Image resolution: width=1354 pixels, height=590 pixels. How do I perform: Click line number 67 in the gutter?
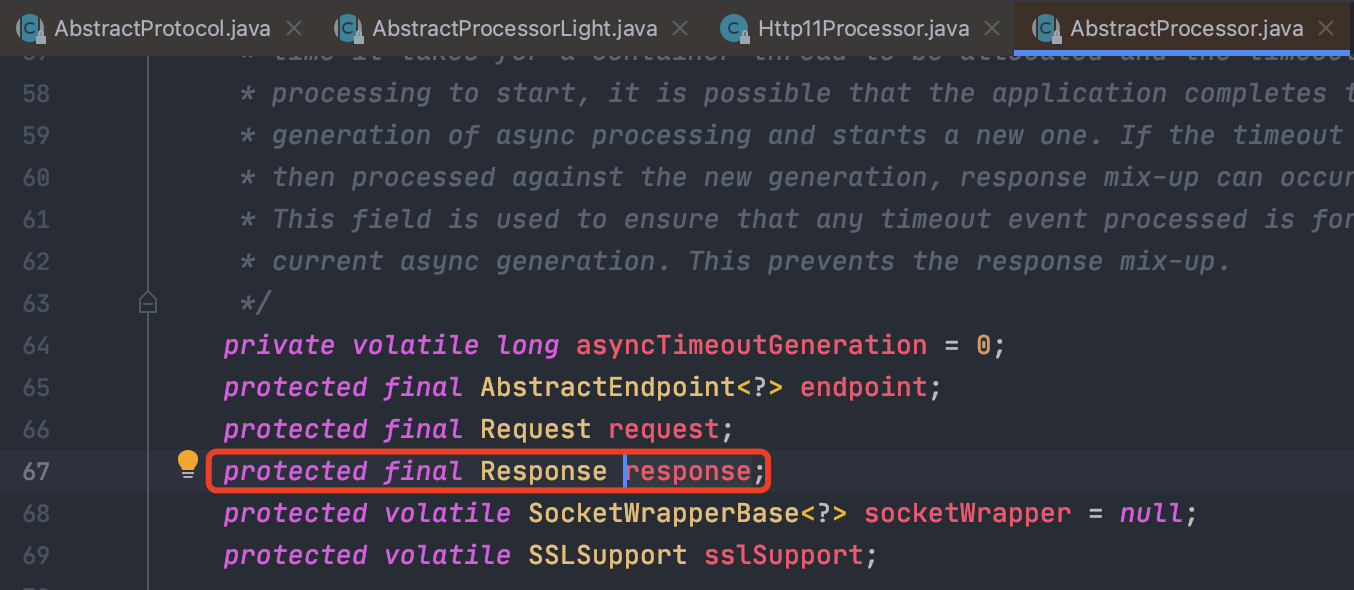(36, 471)
